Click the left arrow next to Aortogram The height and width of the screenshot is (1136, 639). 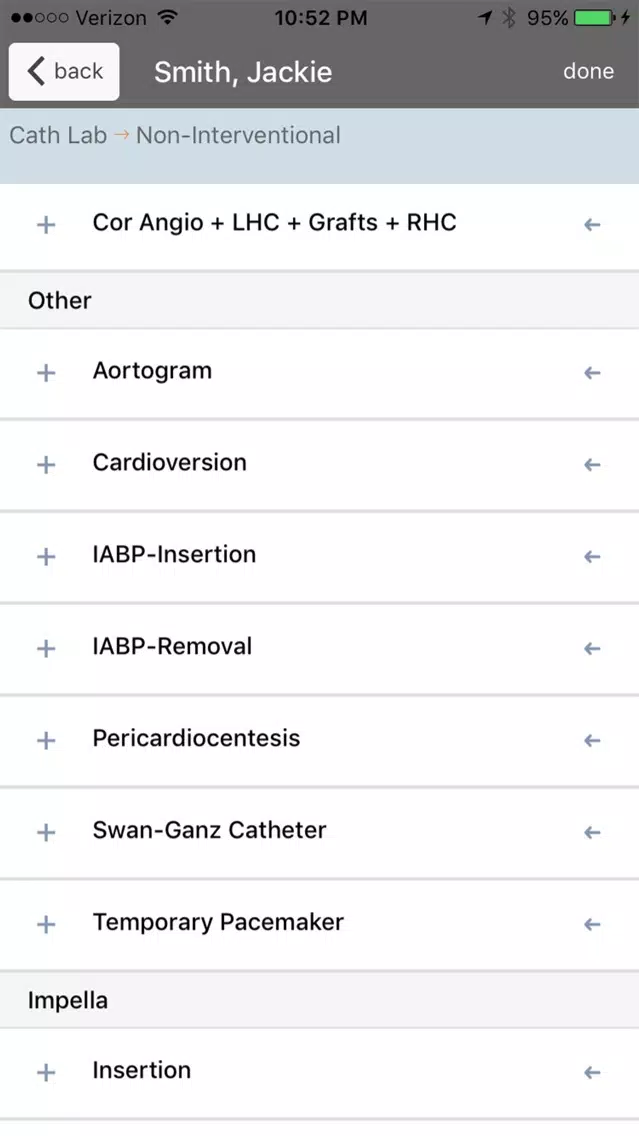tap(592, 372)
